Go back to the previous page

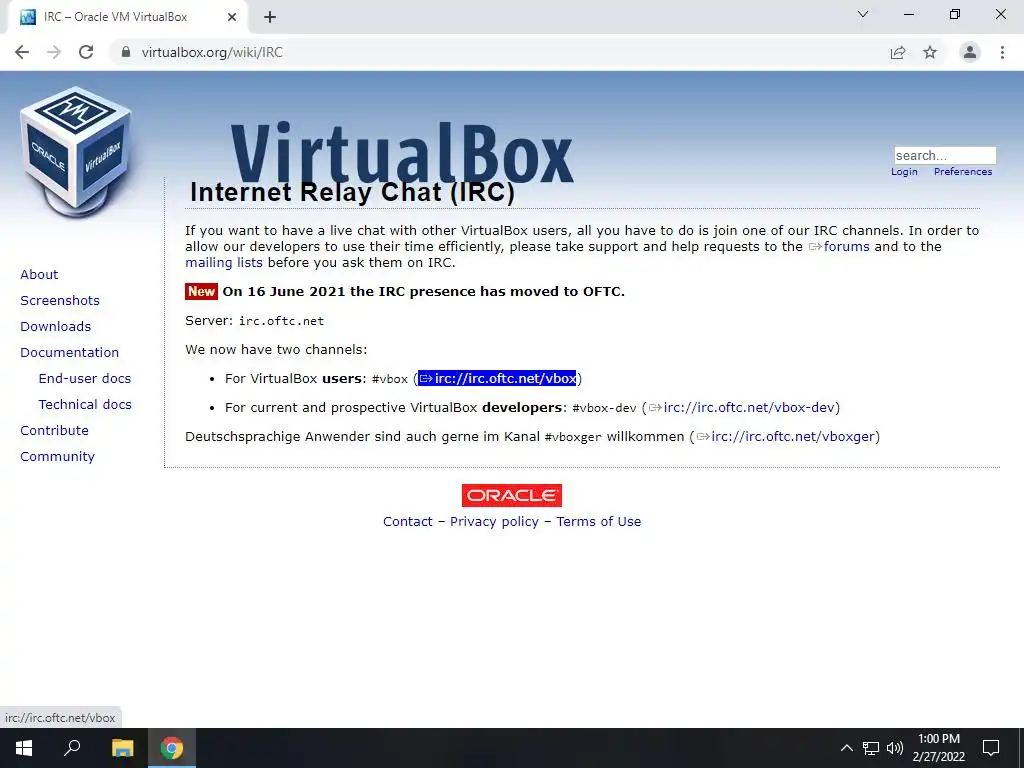pyautogui.click(x=22, y=52)
